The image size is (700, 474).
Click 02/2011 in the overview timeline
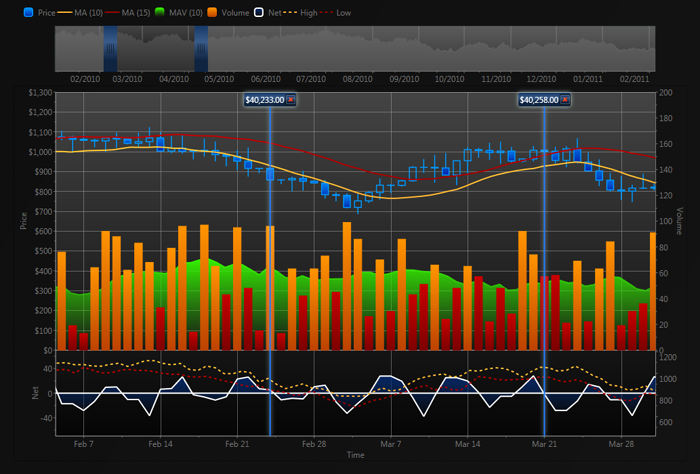[x=634, y=79]
